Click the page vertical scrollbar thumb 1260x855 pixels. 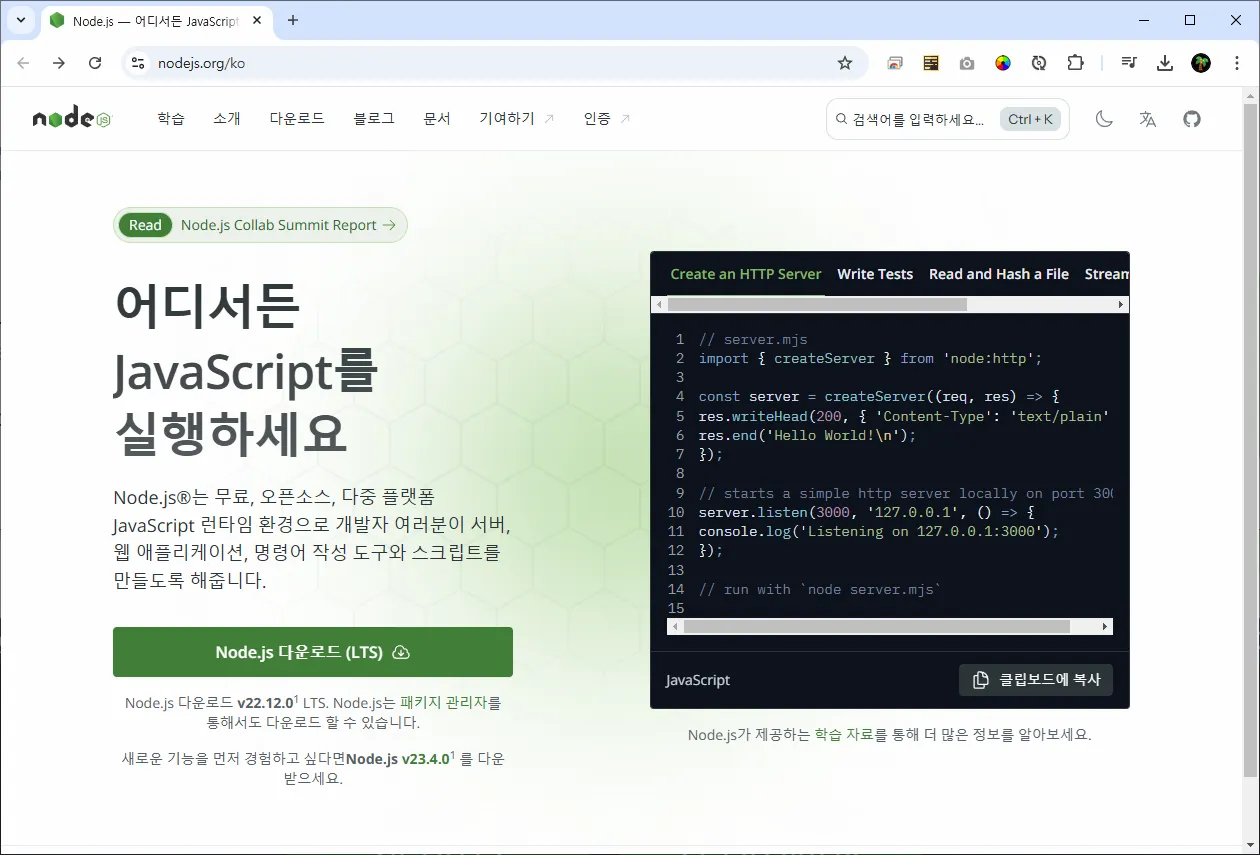(x=1250, y=440)
